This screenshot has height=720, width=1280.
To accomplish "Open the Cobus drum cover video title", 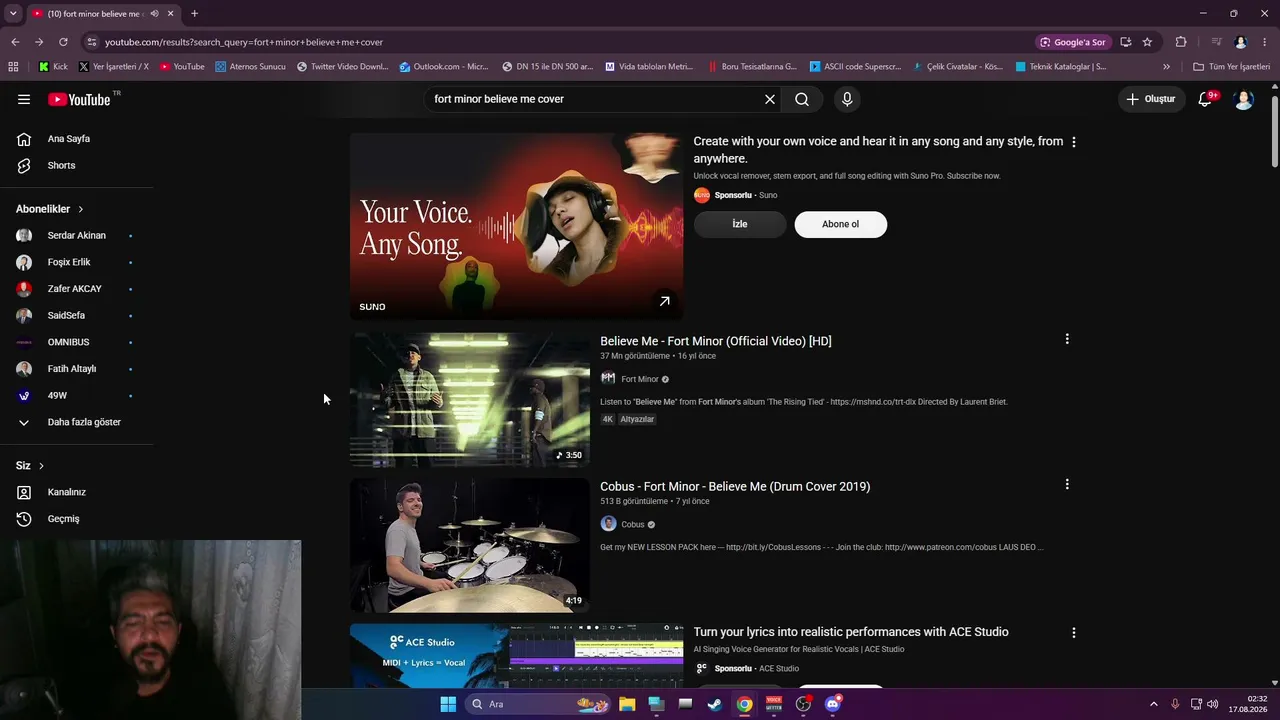I will 735,486.
